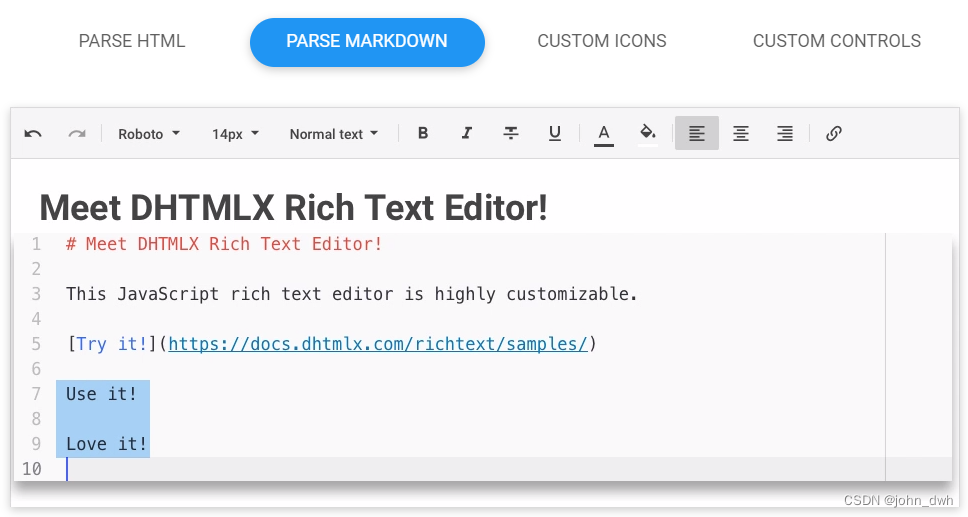The width and height of the screenshot is (968, 517).
Task: Select the Parse Markdown tab
Action: (367, 42)
